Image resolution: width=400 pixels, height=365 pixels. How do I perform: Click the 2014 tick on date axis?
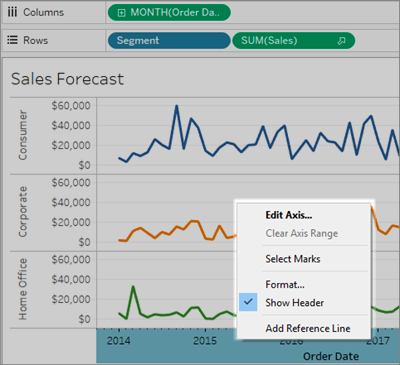(x=118, y=341)
